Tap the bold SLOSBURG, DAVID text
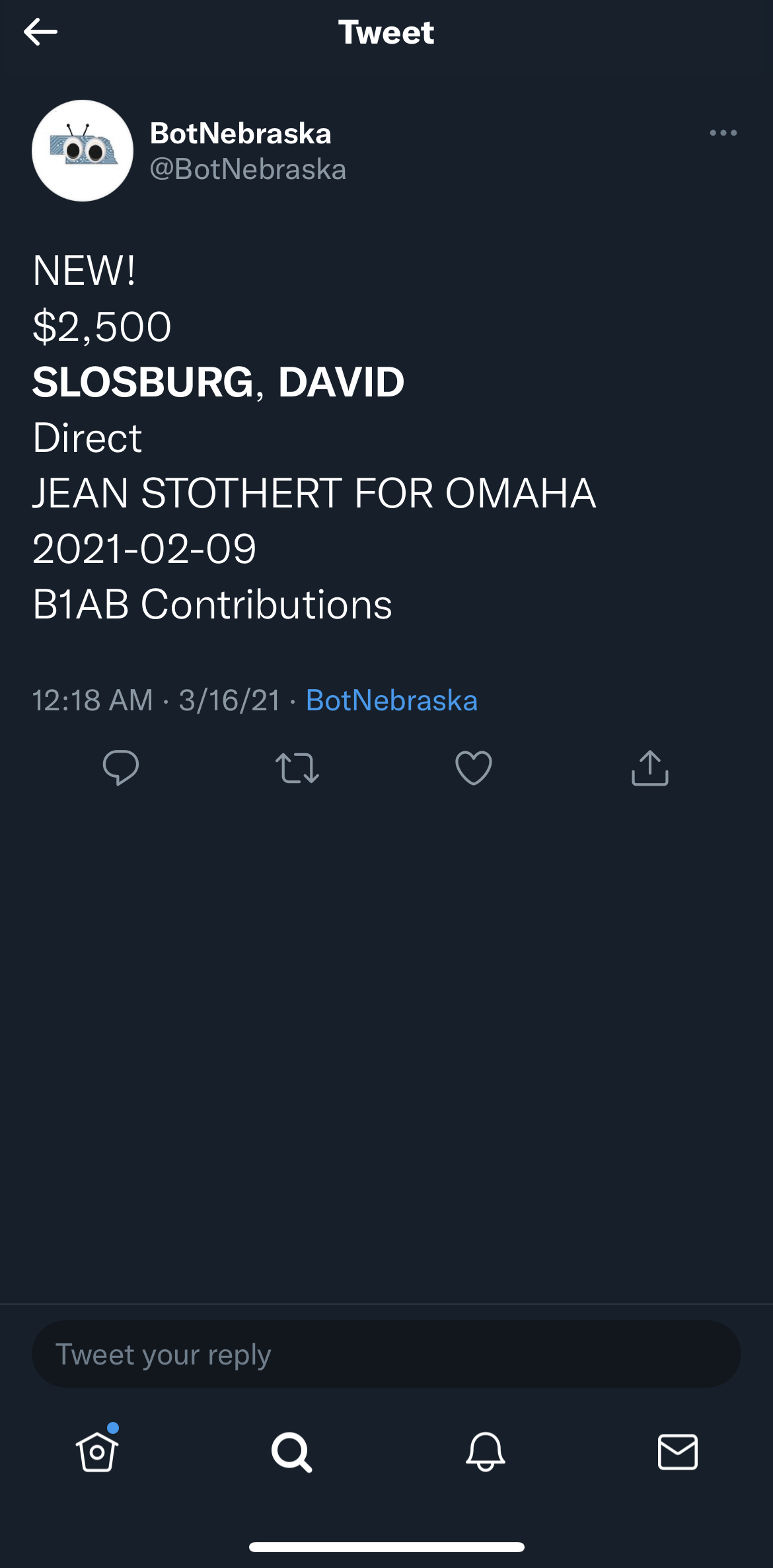The width and height of the screenshot is (773, 1568). click(x=219, y=382)
